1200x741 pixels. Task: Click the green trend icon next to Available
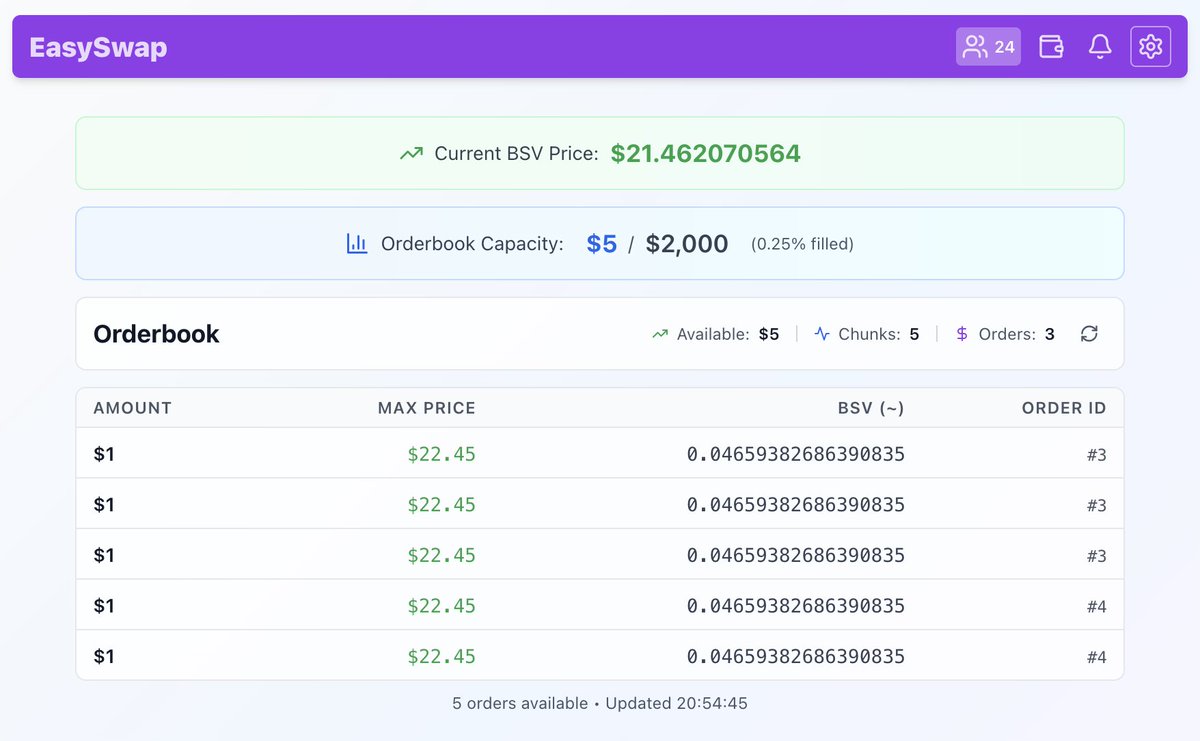coord(660,333)
